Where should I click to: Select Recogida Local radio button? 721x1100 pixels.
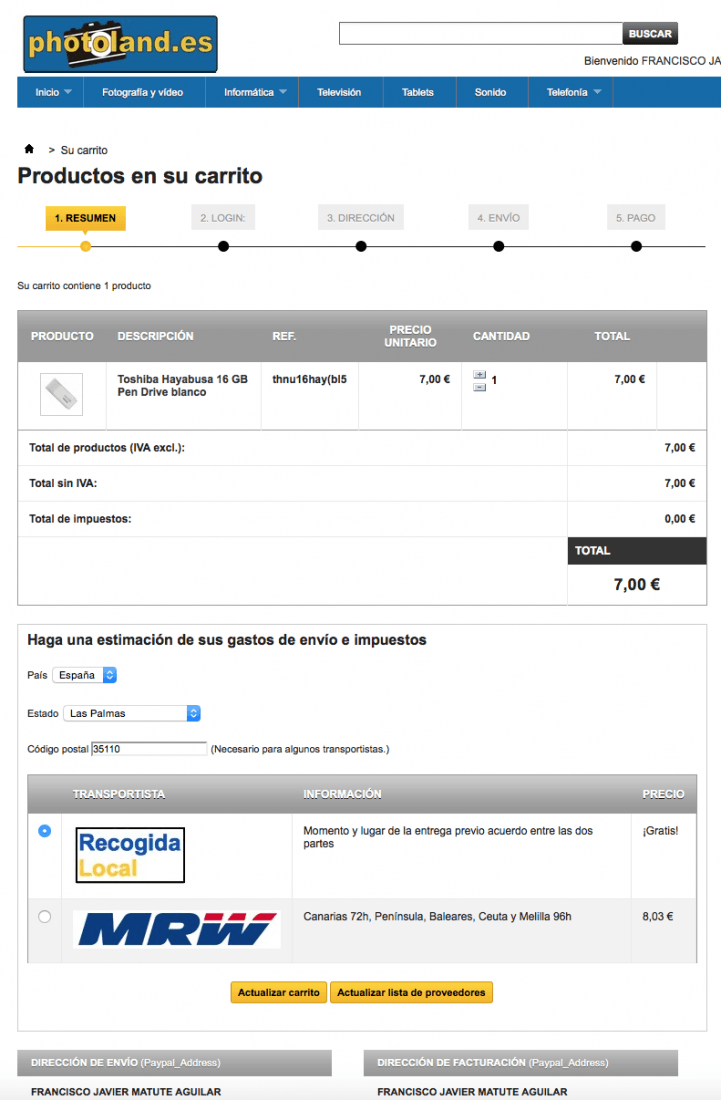(44, 831)
